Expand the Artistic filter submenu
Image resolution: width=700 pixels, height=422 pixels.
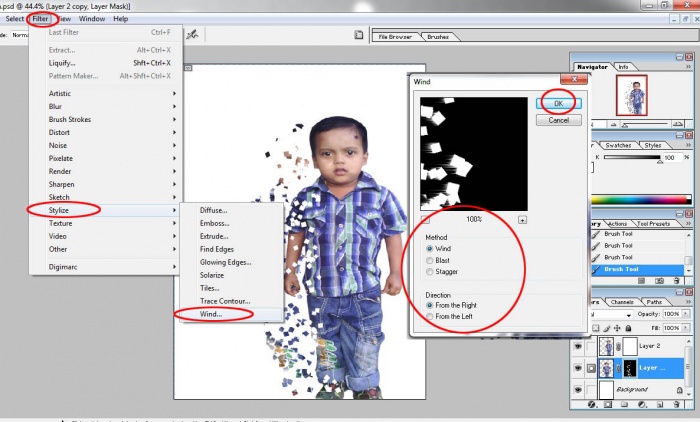[106, 93]
